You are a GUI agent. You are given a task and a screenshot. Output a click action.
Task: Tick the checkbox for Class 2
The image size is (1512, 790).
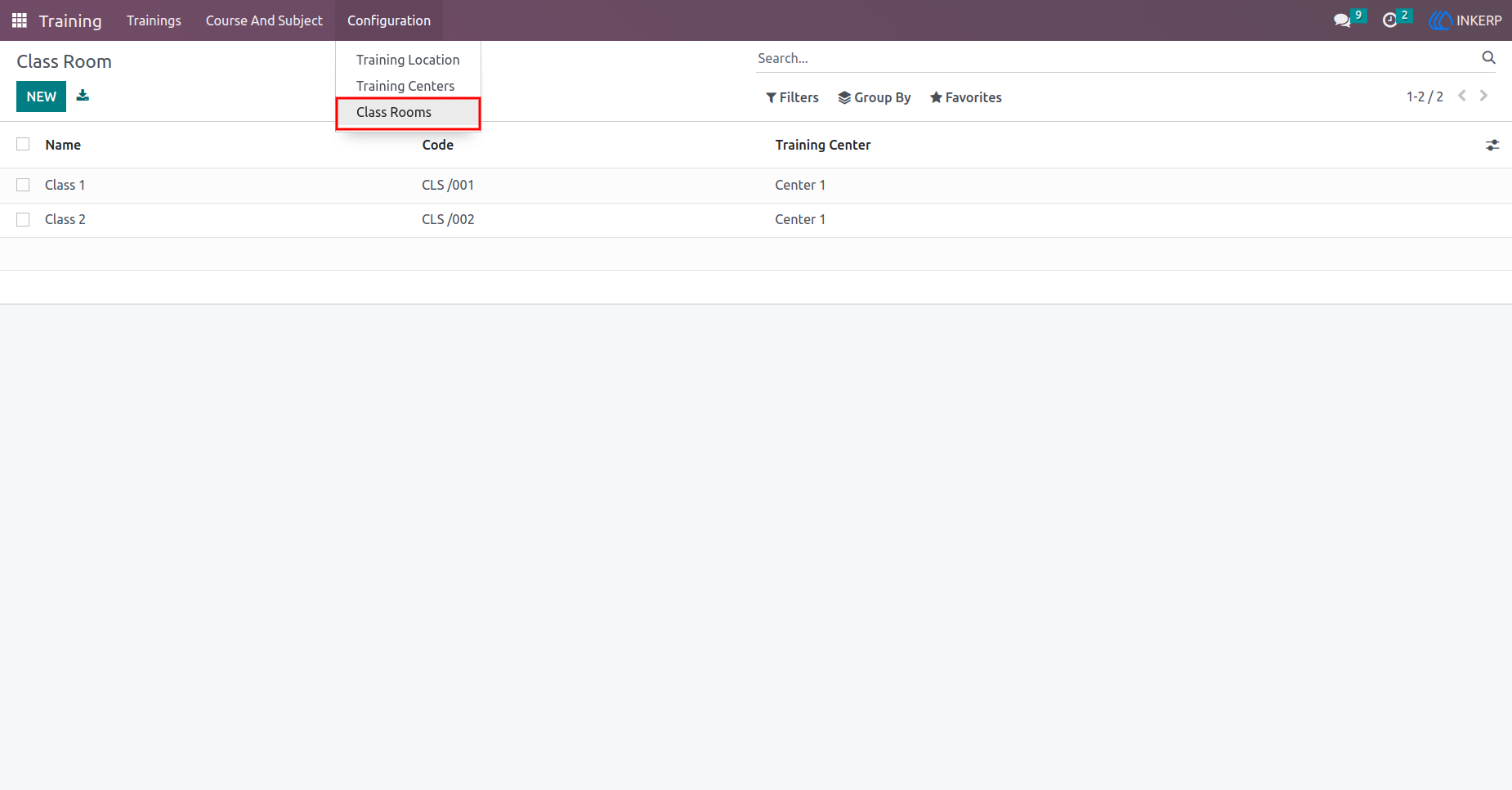tap(23, 219)
